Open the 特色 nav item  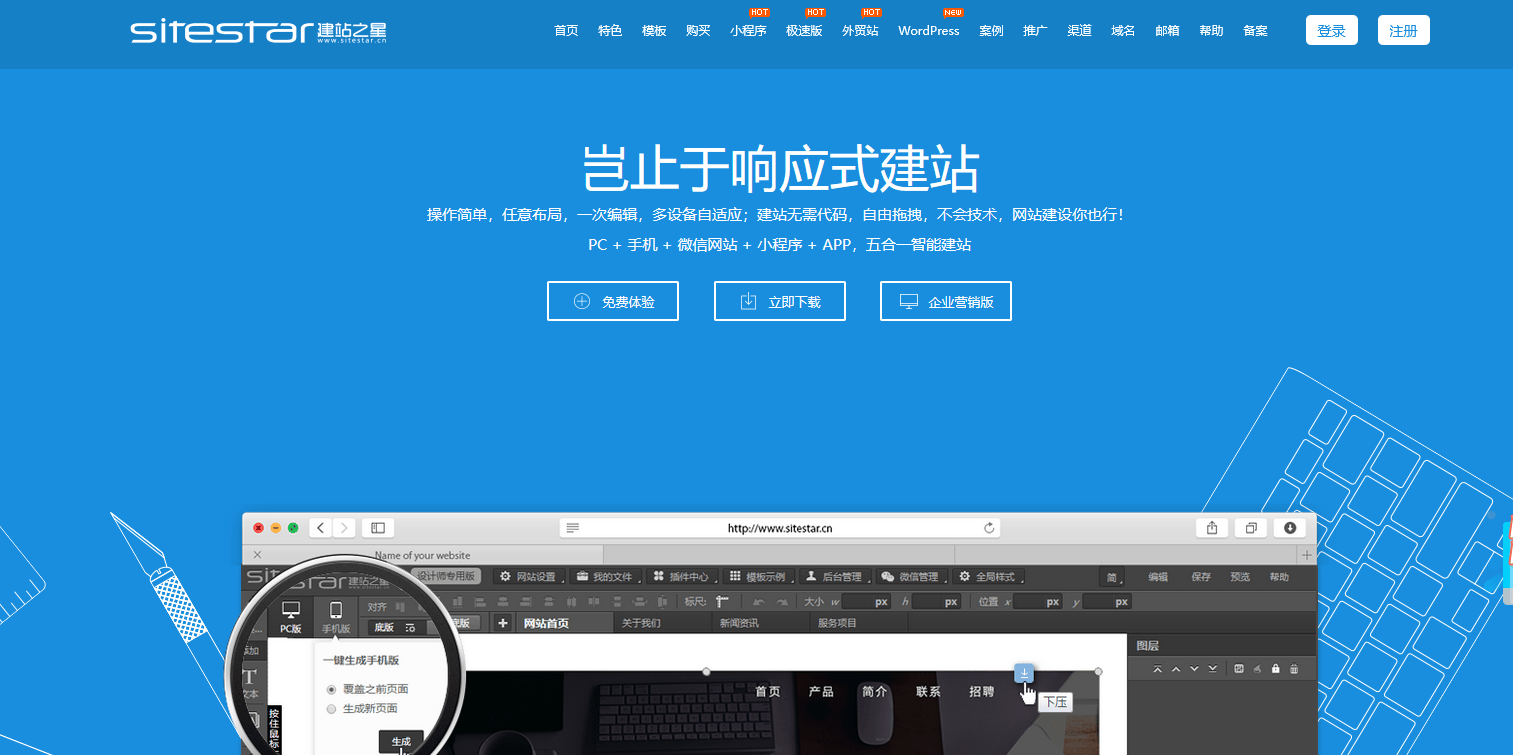coord(610,31)
